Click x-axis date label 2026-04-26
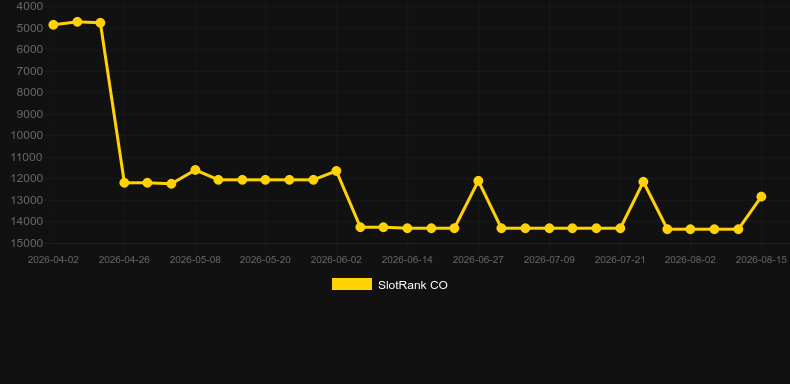Screen dimensions: 790x384 coord(124,260)
